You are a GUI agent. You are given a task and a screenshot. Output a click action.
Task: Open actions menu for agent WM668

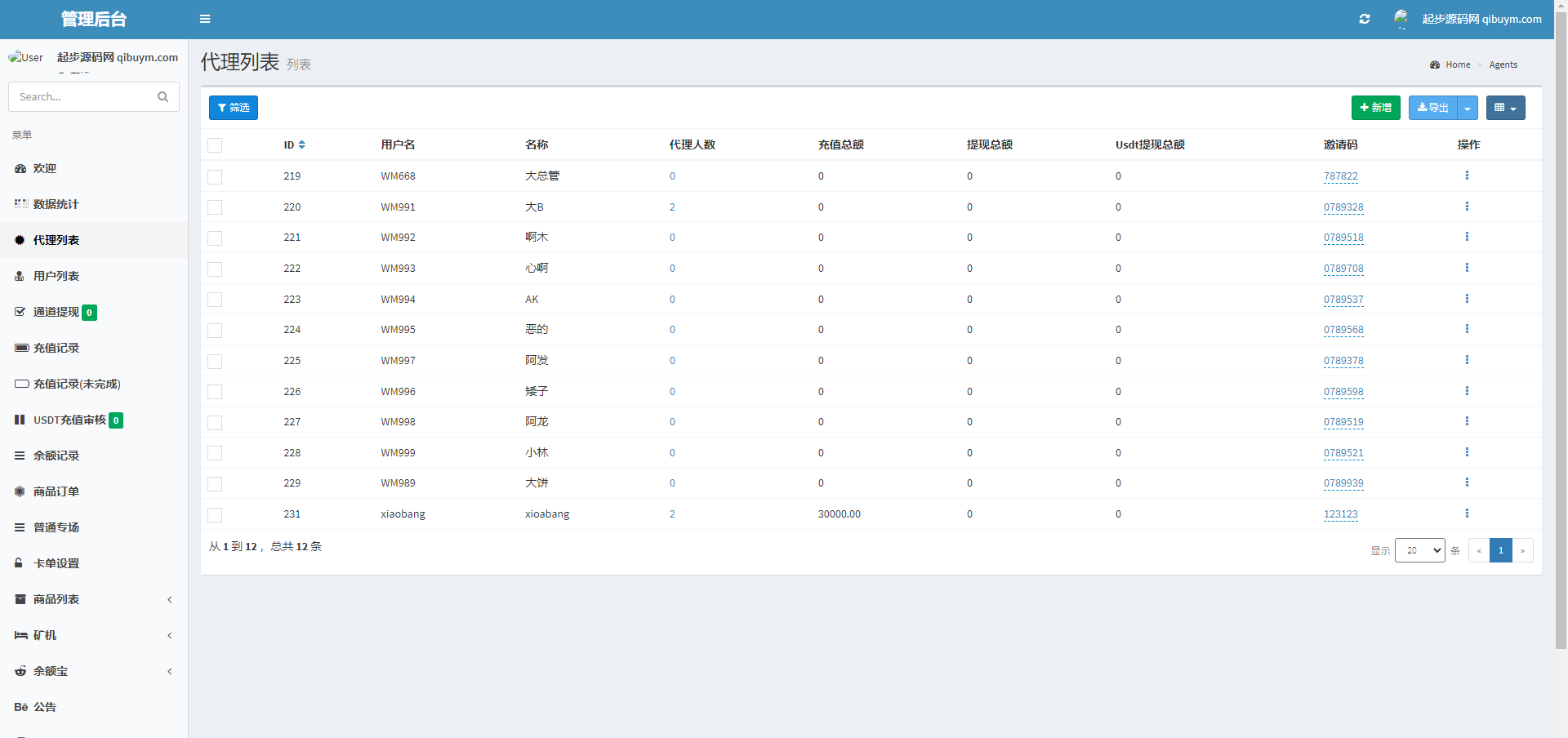[1467, 176]
